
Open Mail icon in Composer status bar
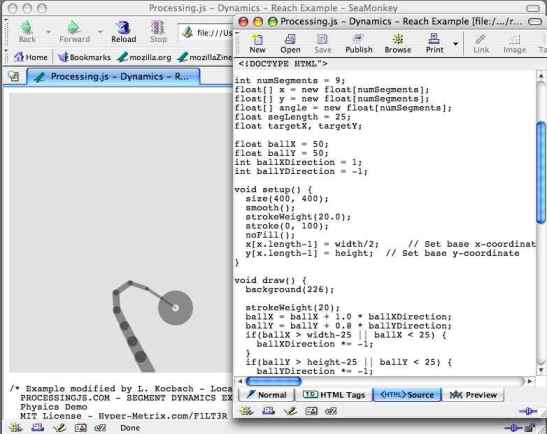268,412
